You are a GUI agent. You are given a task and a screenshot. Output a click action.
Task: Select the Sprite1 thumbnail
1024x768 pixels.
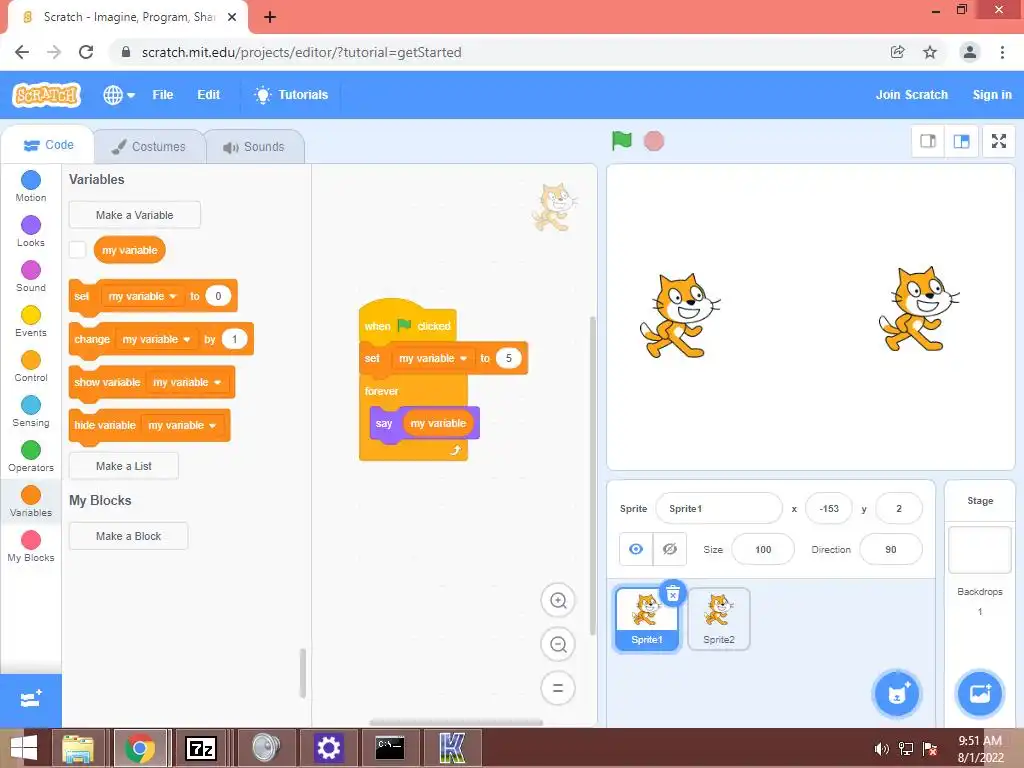point(647,618)
